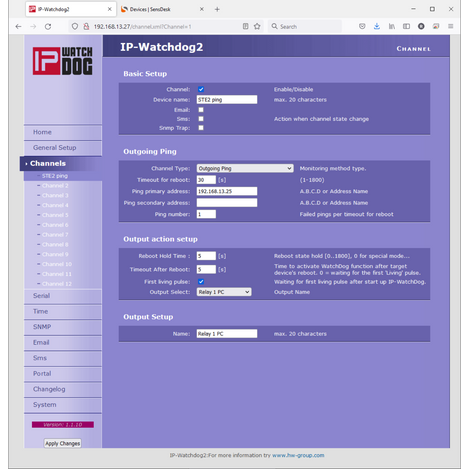Open the Portal menu item
This screenshot has height=469, width=469.
[63, 374]
